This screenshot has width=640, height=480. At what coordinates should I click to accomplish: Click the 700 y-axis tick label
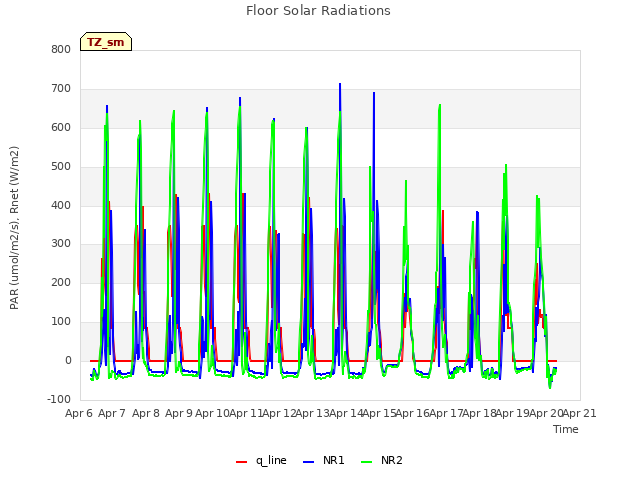tap(61, 89)
